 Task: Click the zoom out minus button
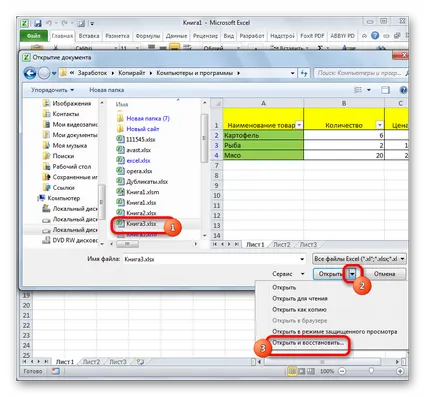(342, 371)
